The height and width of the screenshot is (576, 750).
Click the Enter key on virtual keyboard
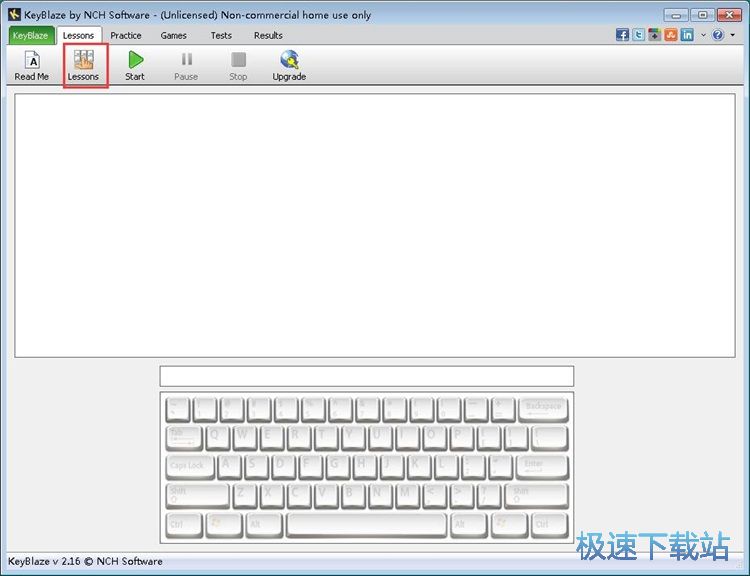point(542,468)
